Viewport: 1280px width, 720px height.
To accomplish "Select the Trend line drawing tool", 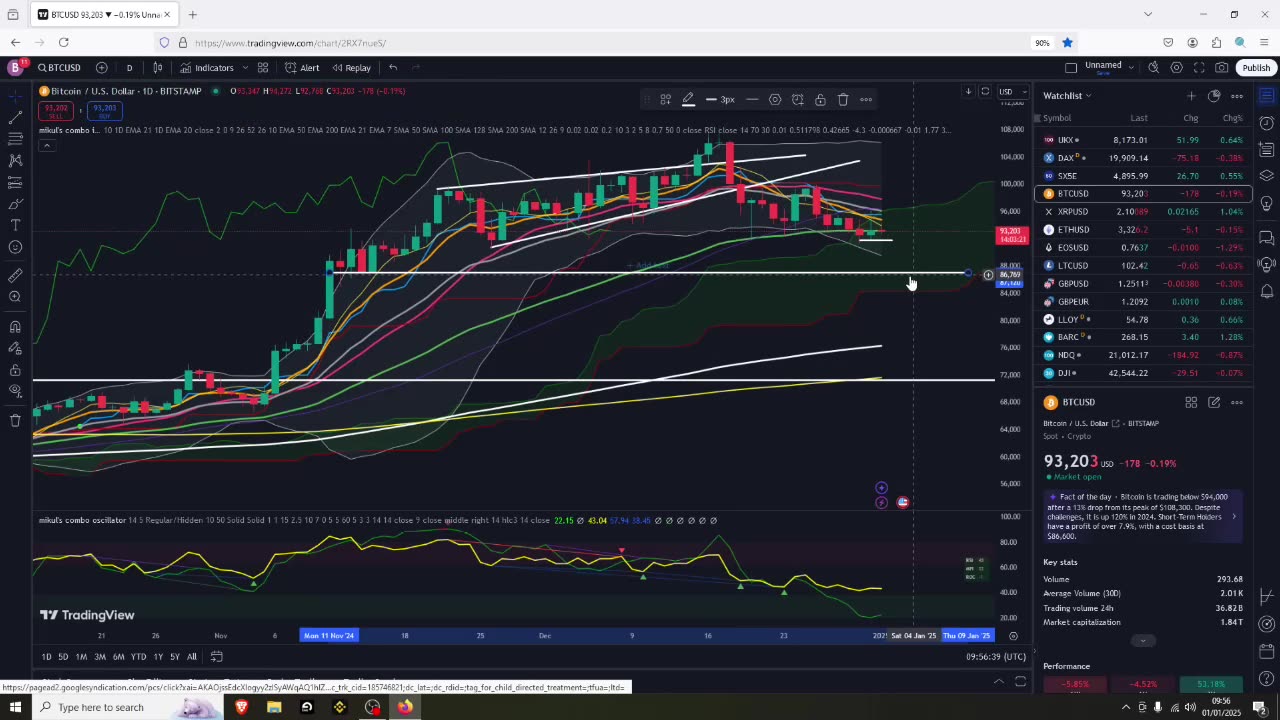I will coord(15,117).
